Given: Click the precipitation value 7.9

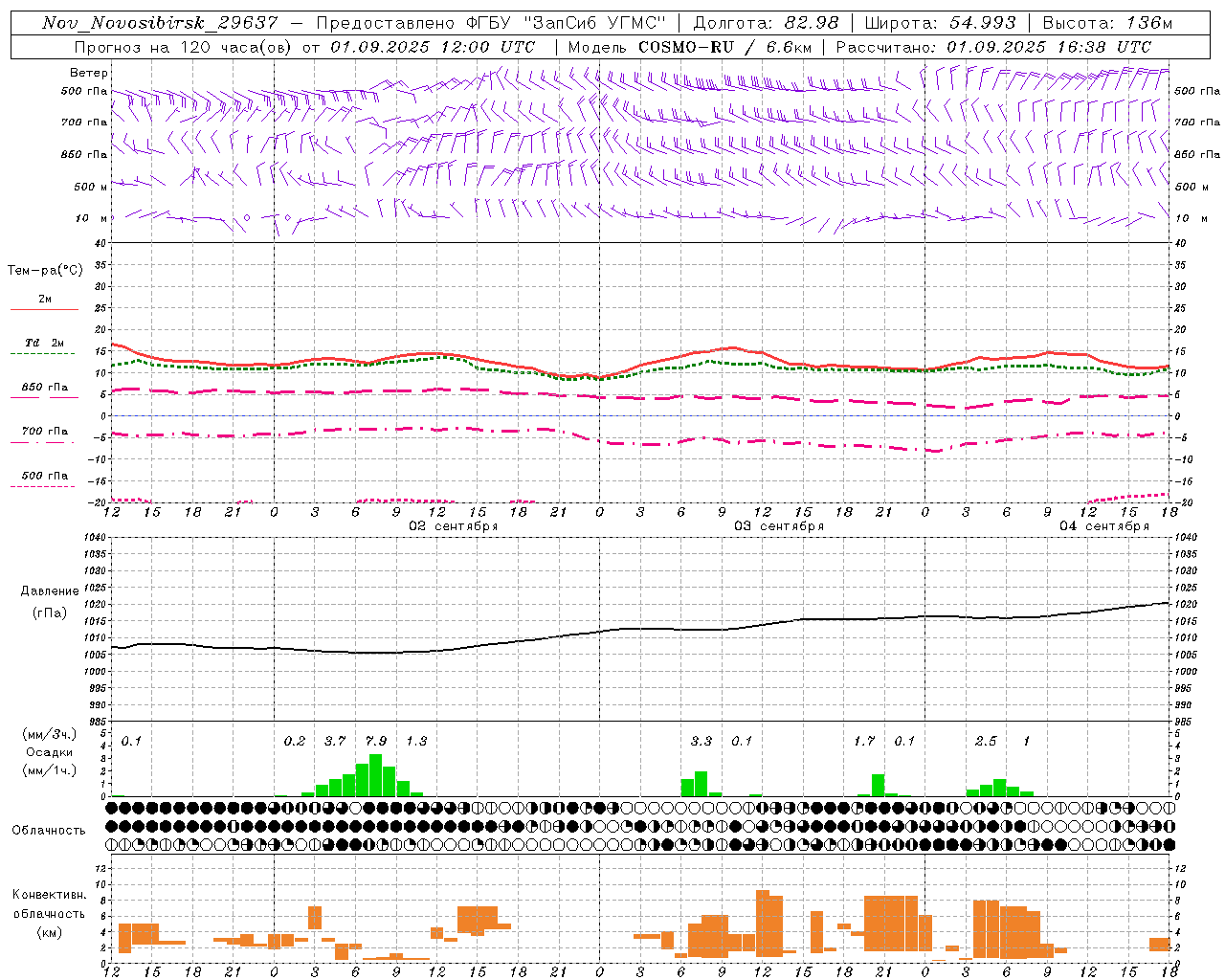Looking at the screenshot, I should tap(376, 742).
